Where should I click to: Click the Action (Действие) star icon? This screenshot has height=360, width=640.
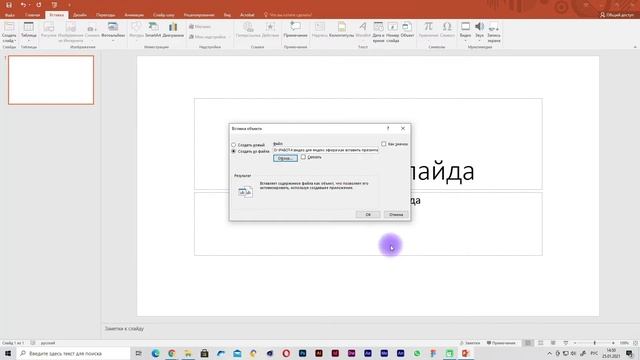coord(270,27)
